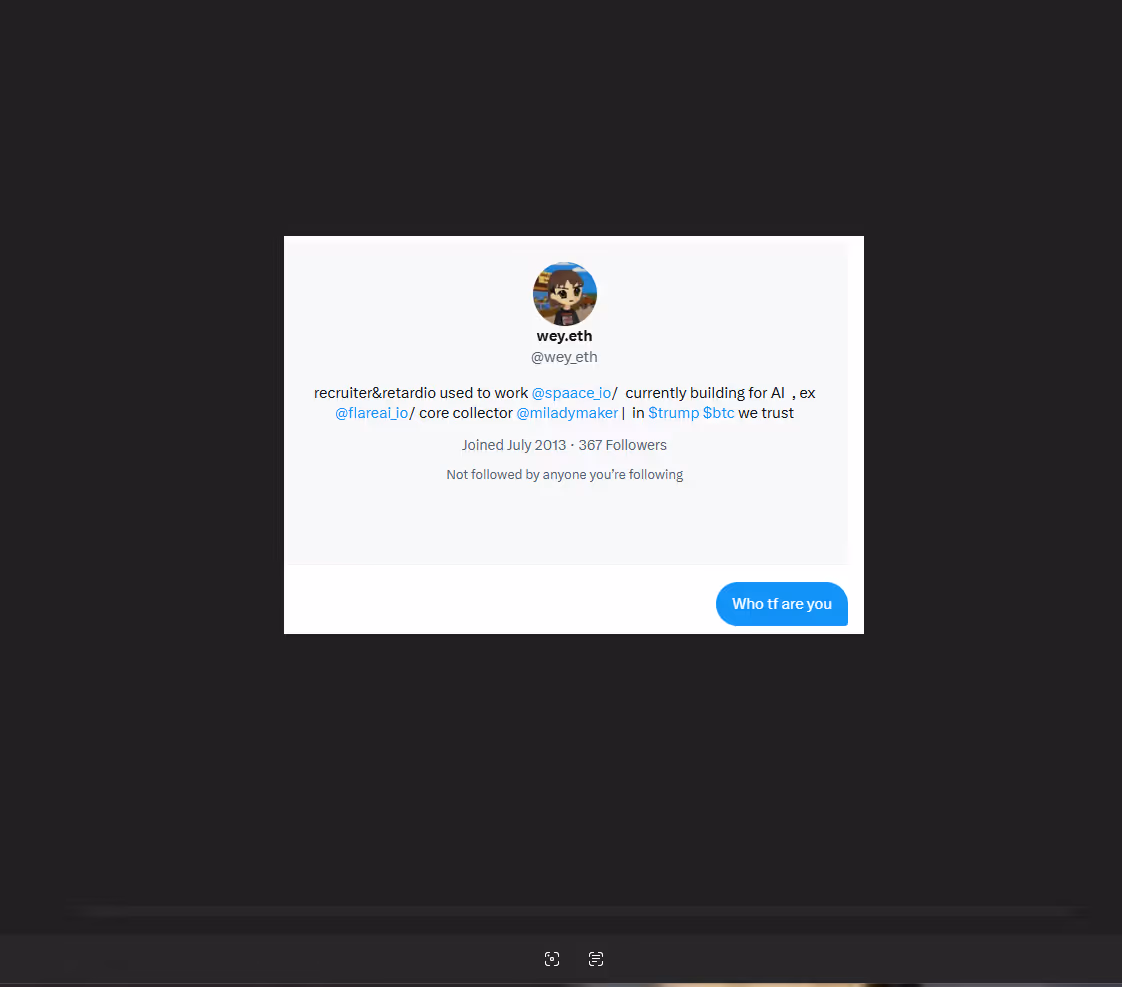Click the wey.eth display name
Image resolution: width=1122 pixels, height=987 pixels.
point(564,336)
